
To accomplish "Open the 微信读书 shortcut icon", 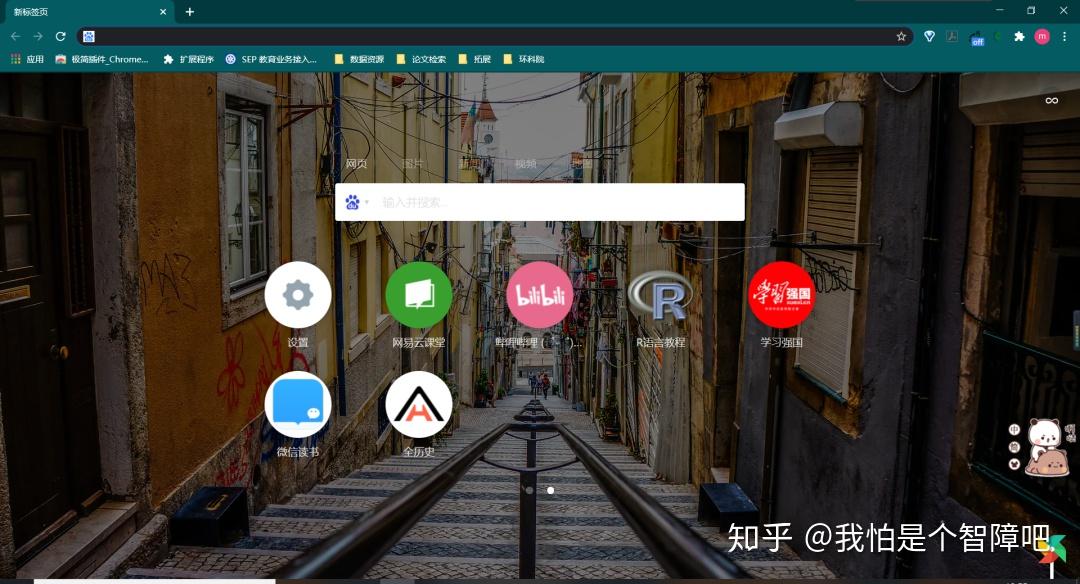I will point(298,405).
